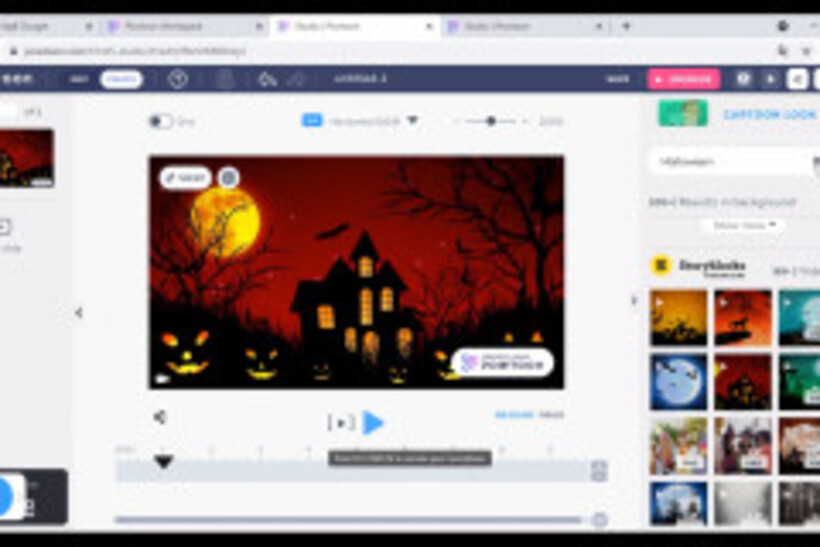Click the horizontal timeline scrollbar
The image size is (820, 547).
pyautogui.click(x=348, y=519)
